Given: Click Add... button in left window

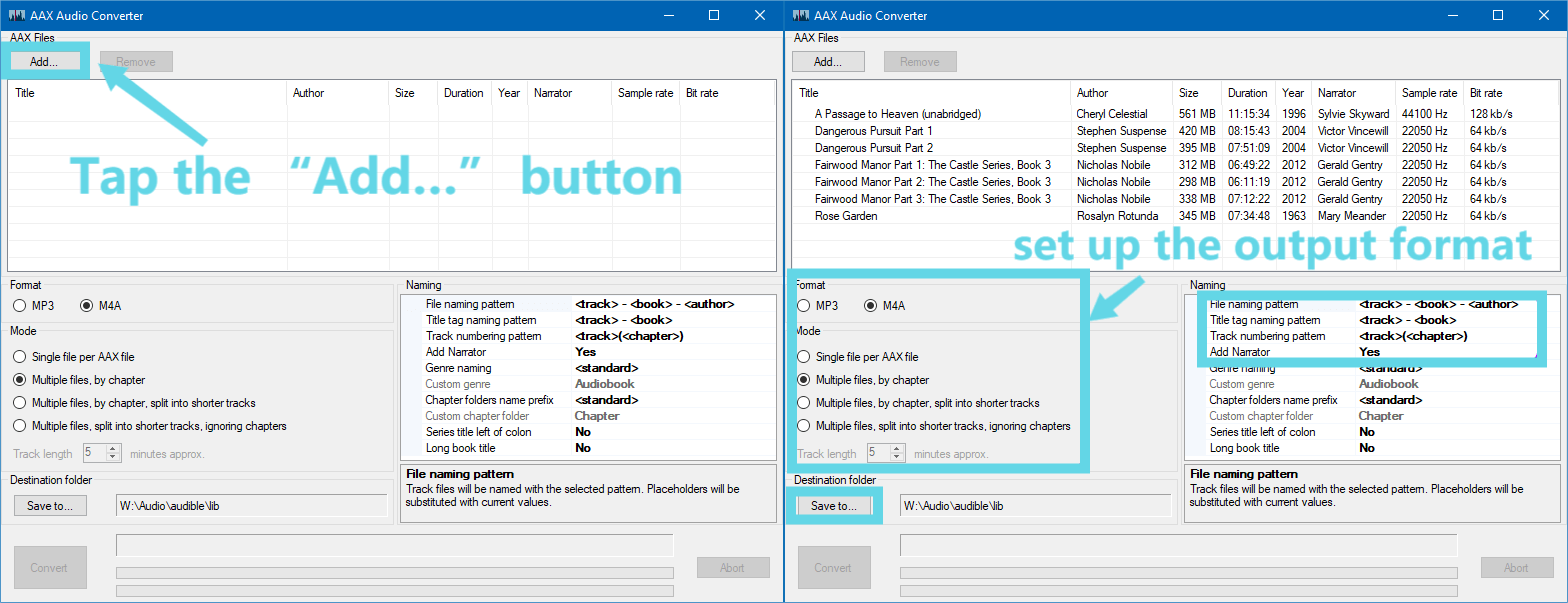Looking at the screenshot, I should [x=44, y=62].
